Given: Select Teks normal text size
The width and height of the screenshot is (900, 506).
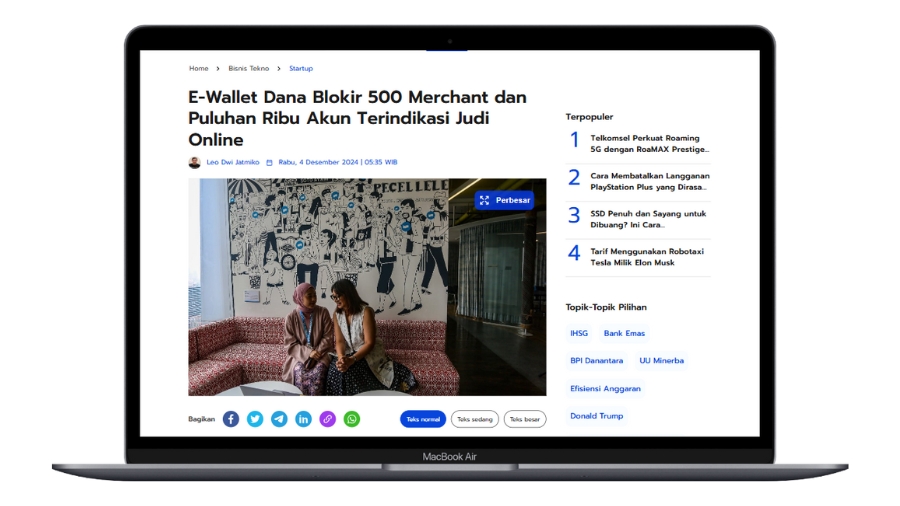Looking at the screenshot, I should [423, 419].
